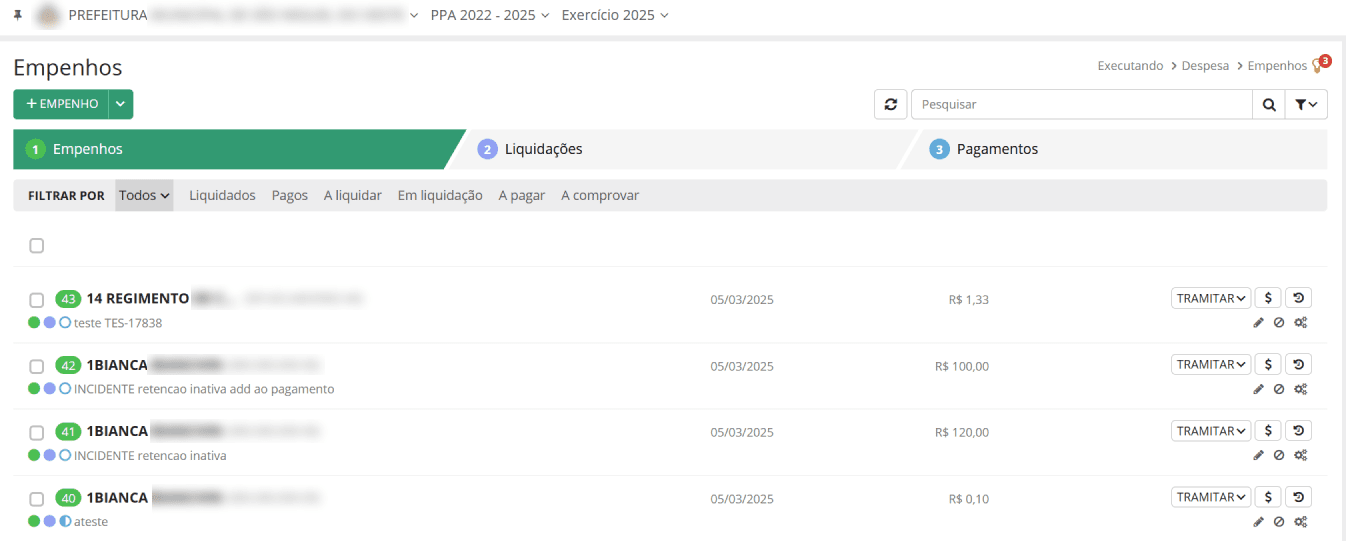Click the magnifying glass search icon
The width and height of the screenshot is (1346, 541).
click(1268, 104)
